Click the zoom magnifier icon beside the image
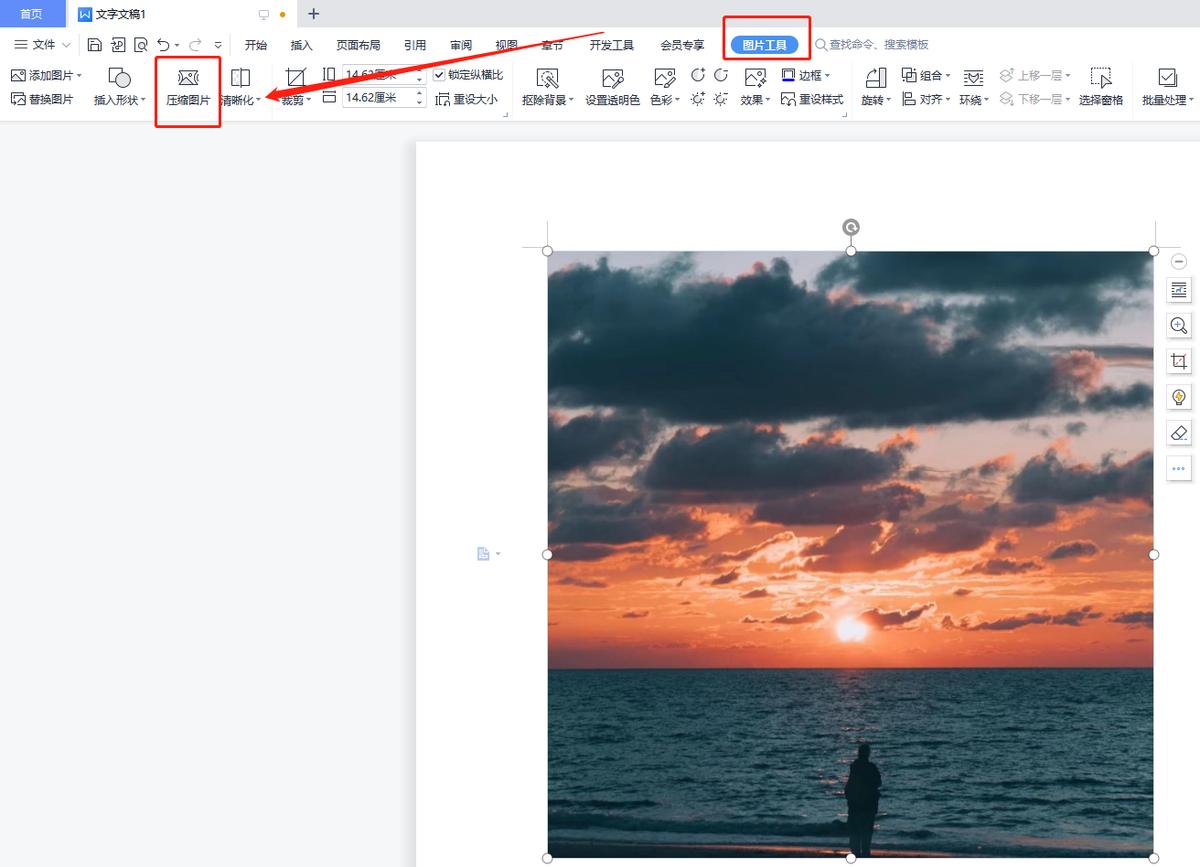This screenshot has height=867, width=1200. pyautogui.click(x=1179, y=325)
